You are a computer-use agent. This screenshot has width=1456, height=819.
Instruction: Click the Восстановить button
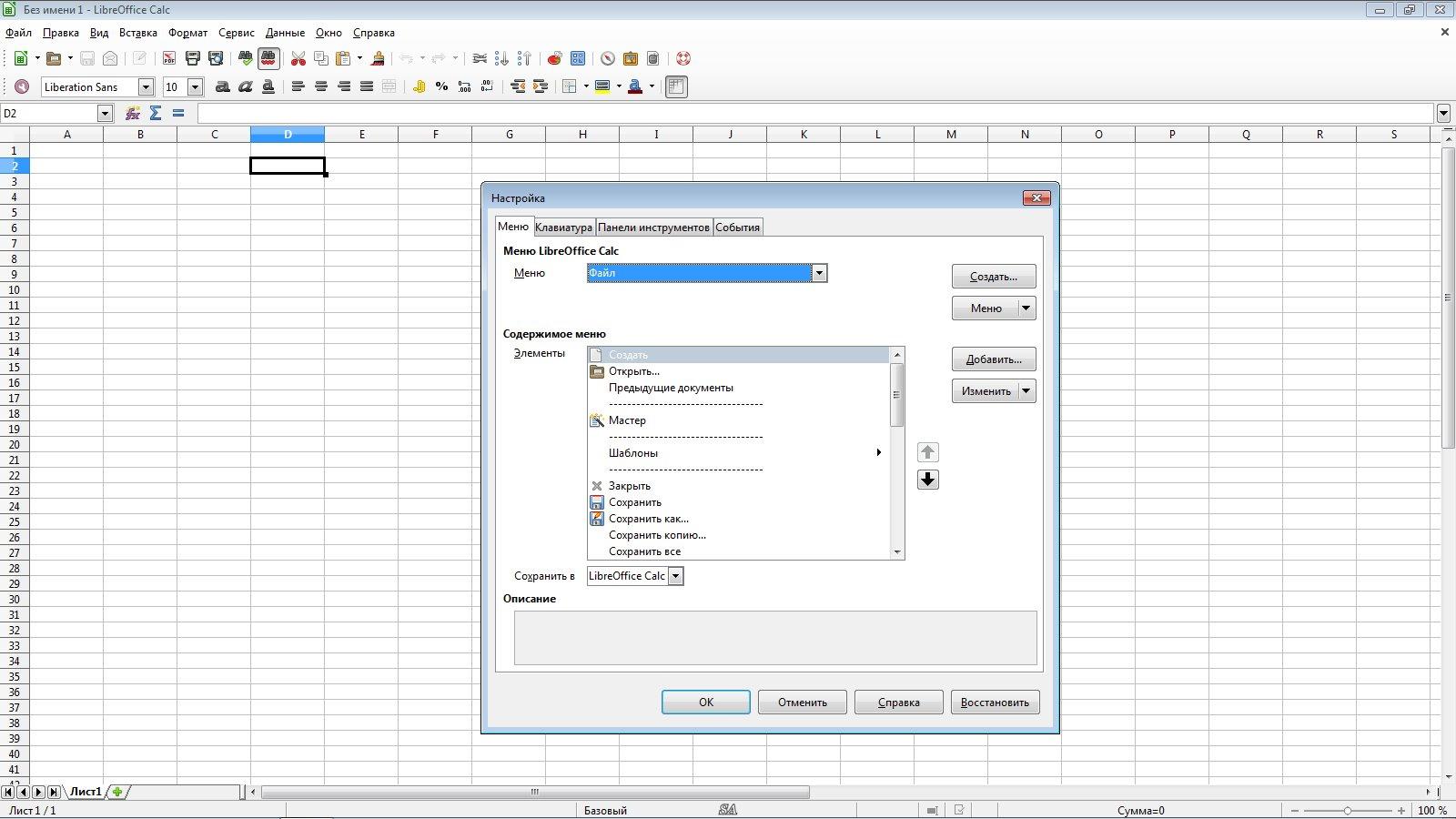(x=995, y=702)
